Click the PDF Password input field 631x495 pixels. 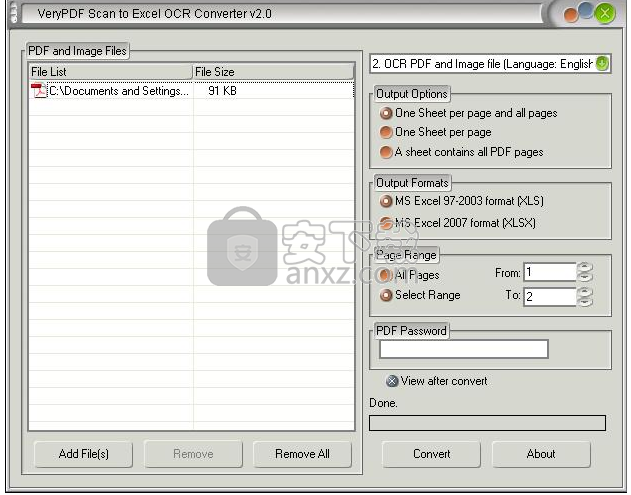pyautogui.click(x=464, y=349)
